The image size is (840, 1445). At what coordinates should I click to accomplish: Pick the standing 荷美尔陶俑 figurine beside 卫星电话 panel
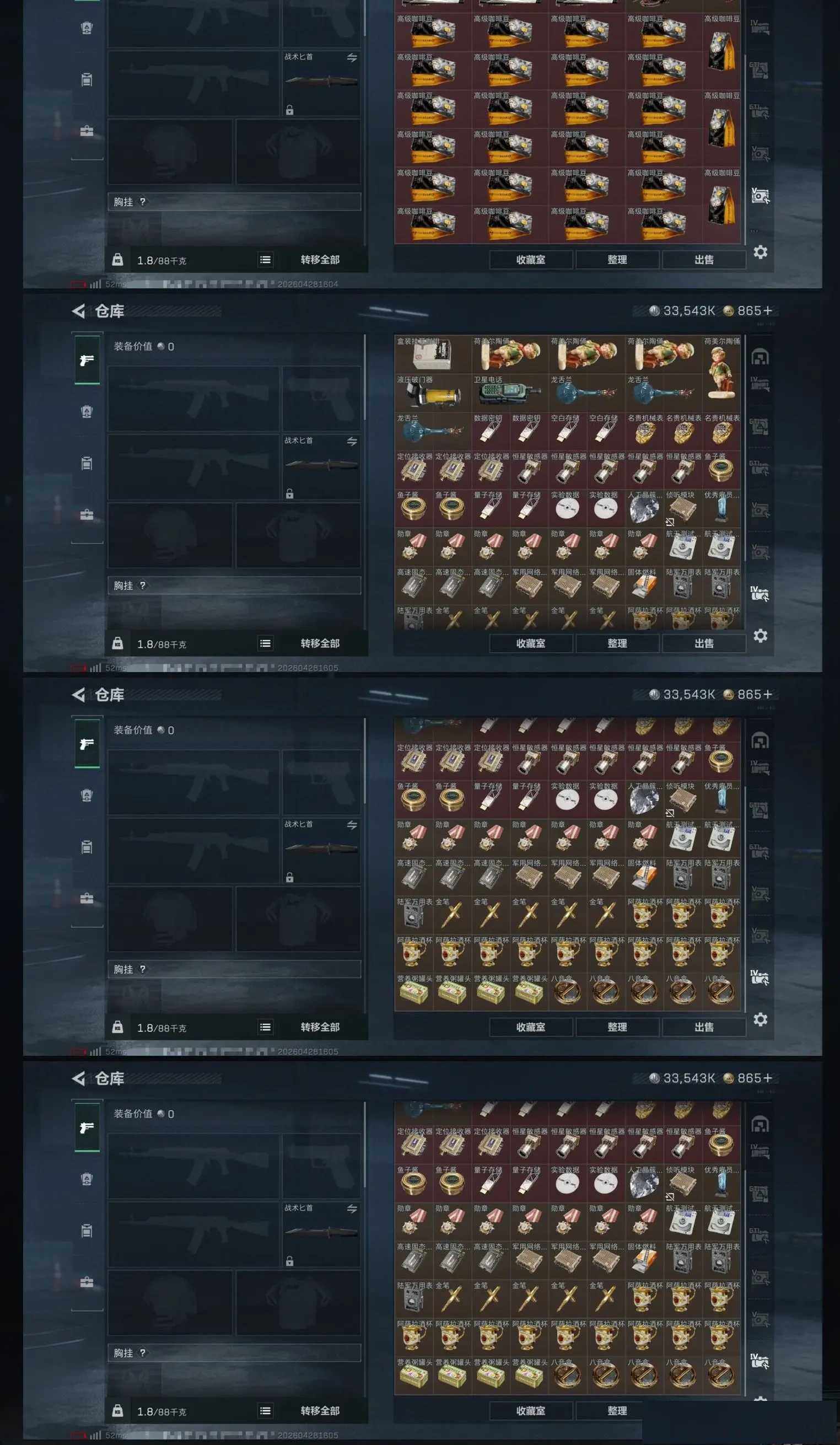coord(721,374)
